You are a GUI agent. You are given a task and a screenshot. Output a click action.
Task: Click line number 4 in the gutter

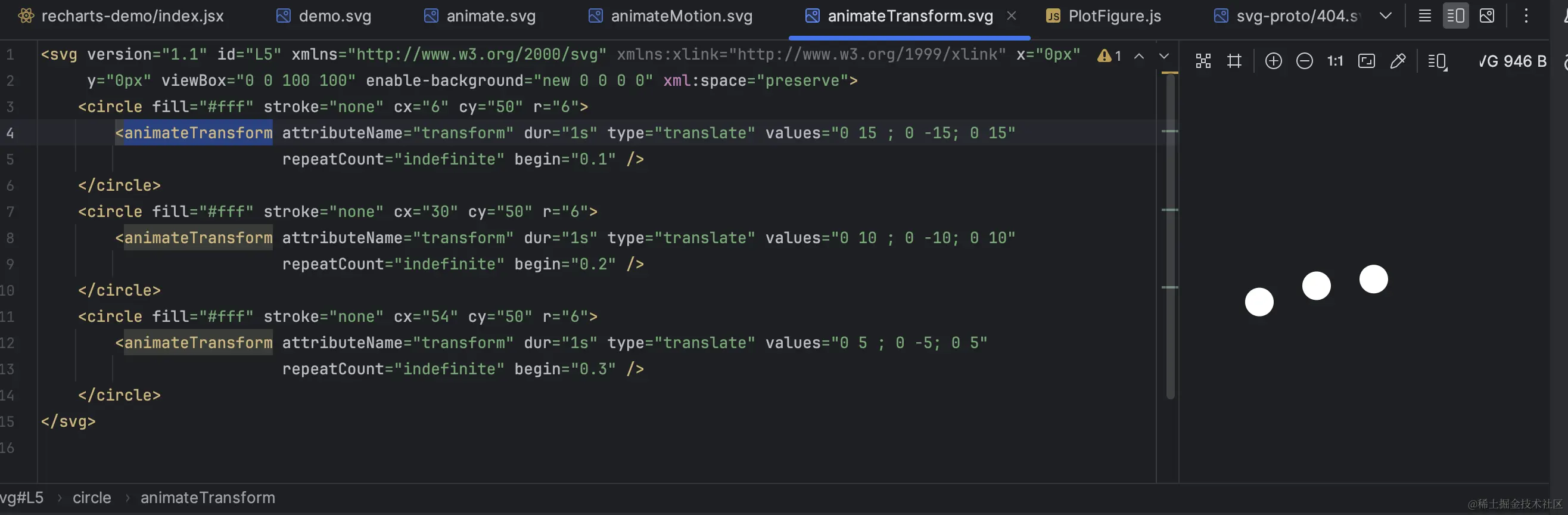(x=10, y=133)
